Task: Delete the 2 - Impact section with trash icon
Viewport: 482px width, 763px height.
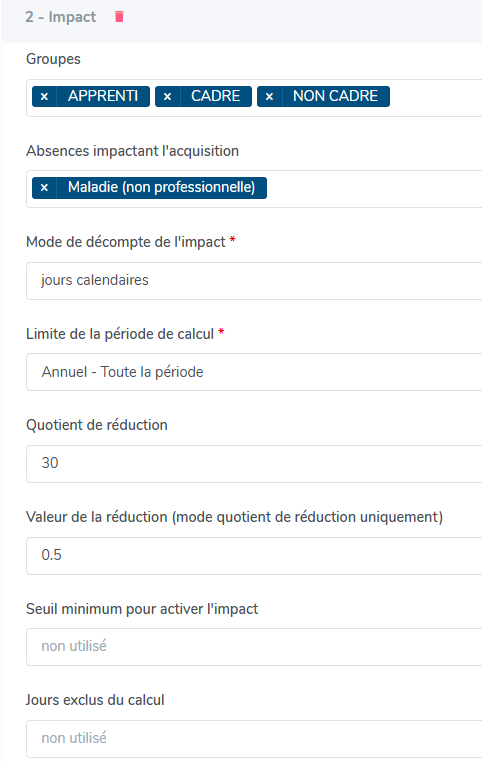Action: pyautogui.click(x=119, y=17)
